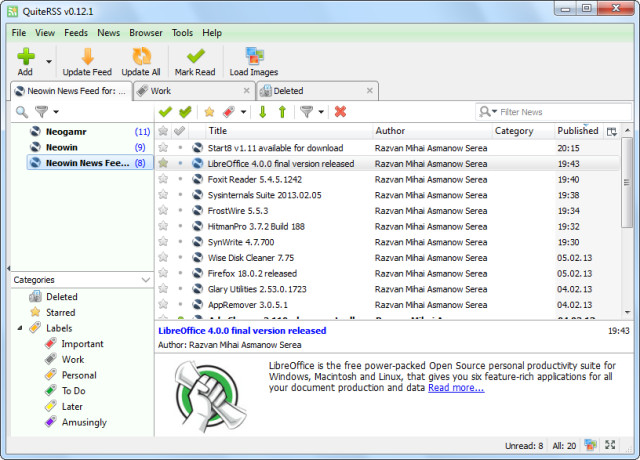Toggle read dot on Wise Disk Cleaner row
Screen dimensions: 640x460
(x=180, y=257)
